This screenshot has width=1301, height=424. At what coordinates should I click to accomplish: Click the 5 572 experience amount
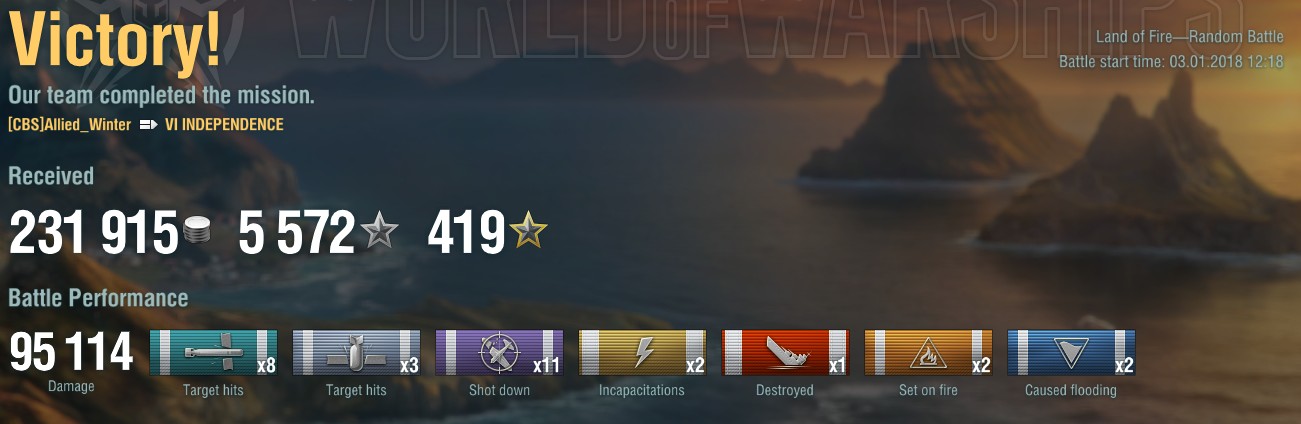(x=297, y=234)
